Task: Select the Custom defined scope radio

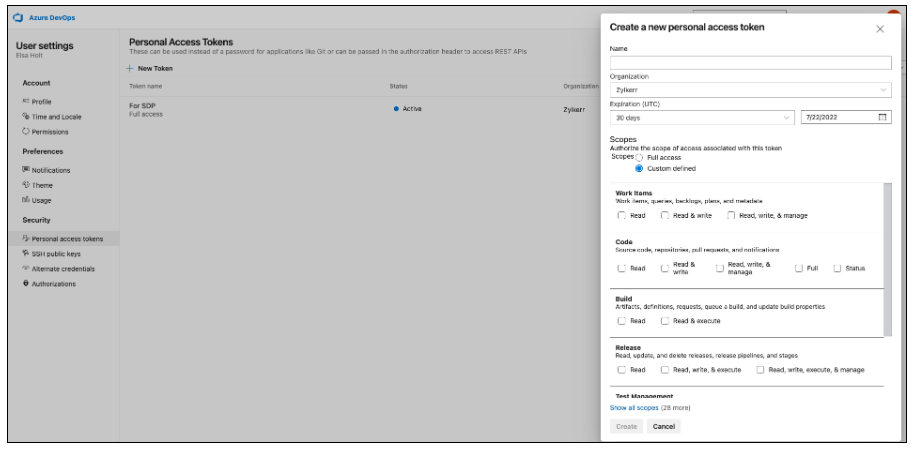Action: pyautogui.click(x=639, y=168)
